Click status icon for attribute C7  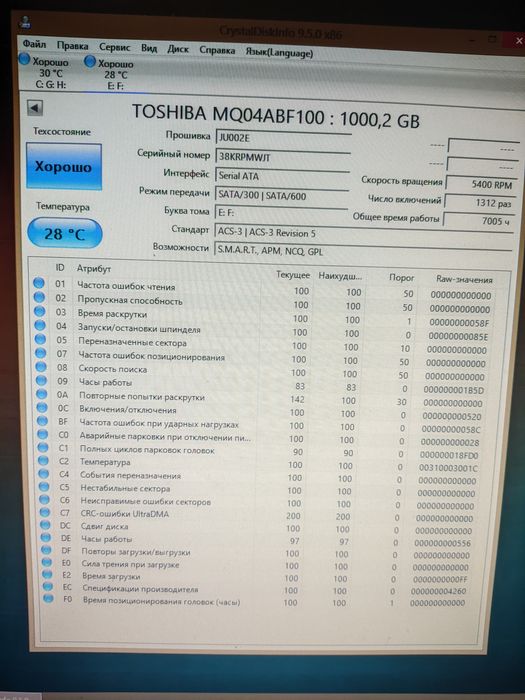click(x=45, y=512)
